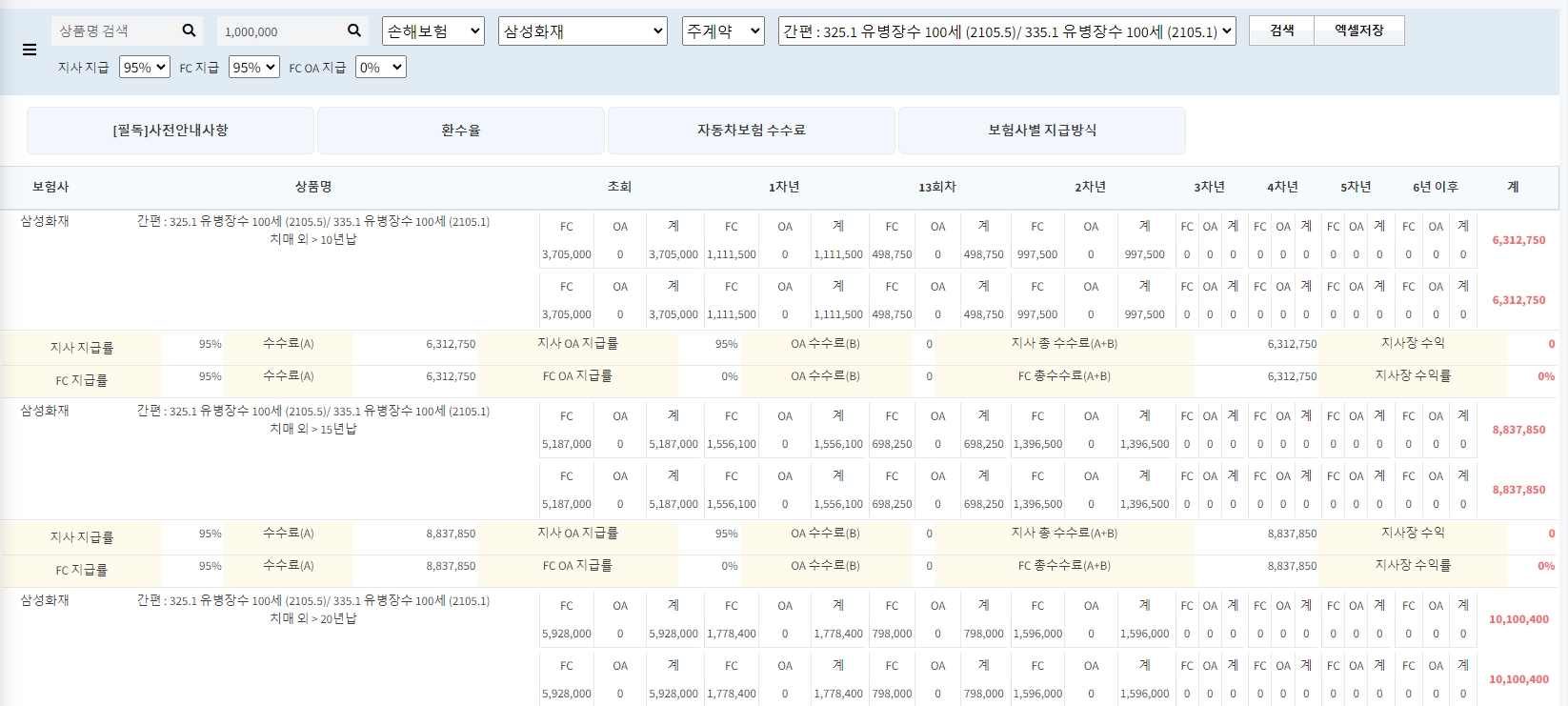Expand the 간편 : 325.1 유병장수 product dropdown
Image resolution: width=1568 pixels, height=706 pixels.
[x=1007, y=31]
